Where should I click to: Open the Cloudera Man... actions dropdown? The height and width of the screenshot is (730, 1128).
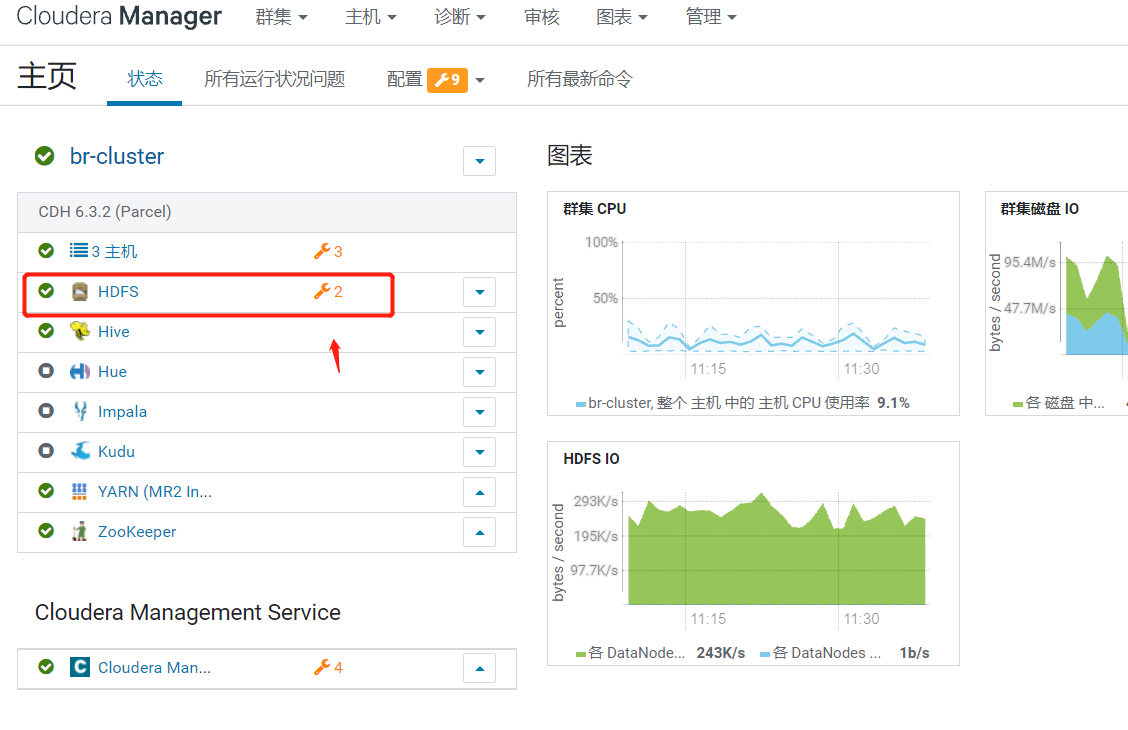(x=480, y=668)
